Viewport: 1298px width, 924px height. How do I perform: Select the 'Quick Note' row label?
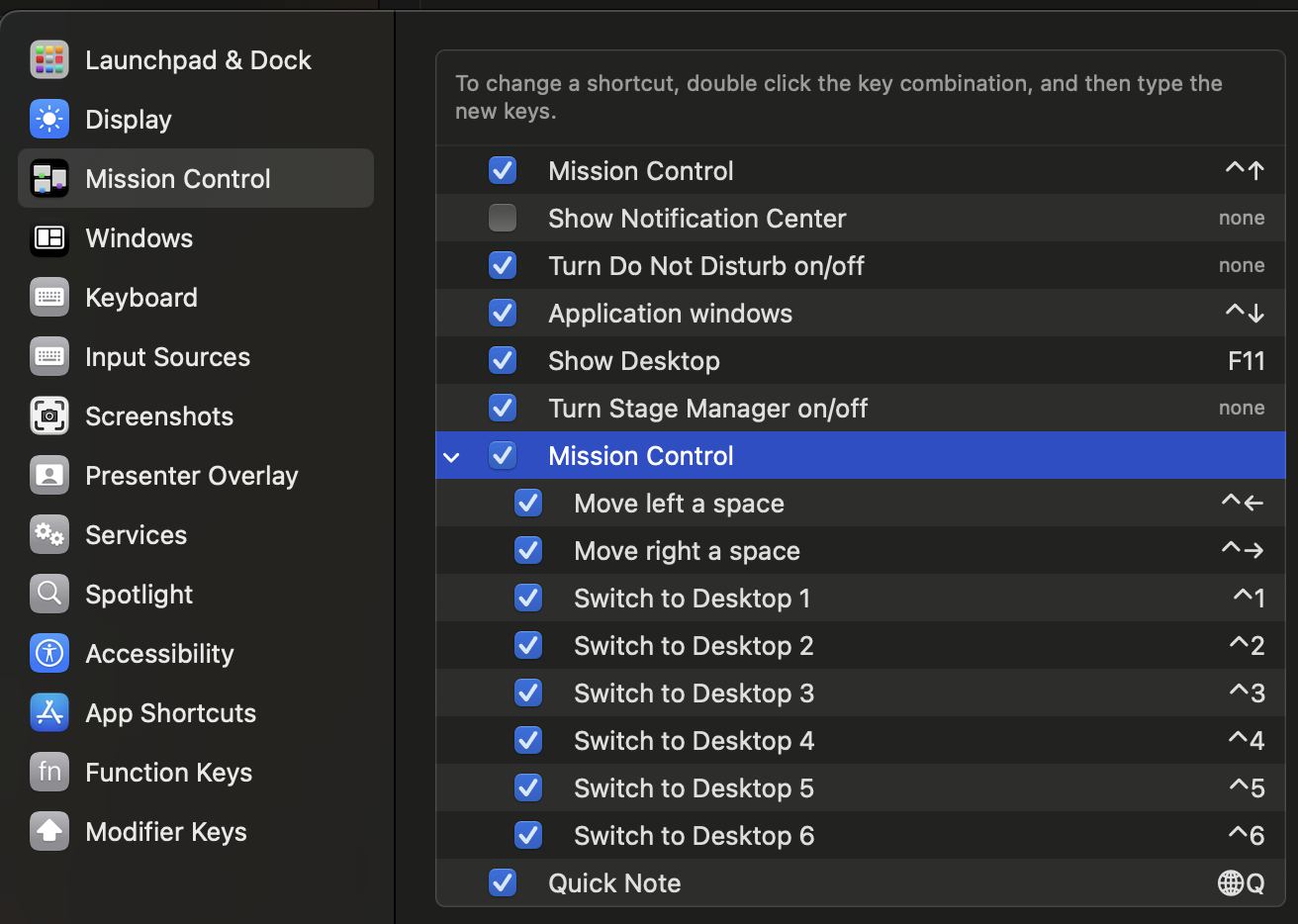614,883
